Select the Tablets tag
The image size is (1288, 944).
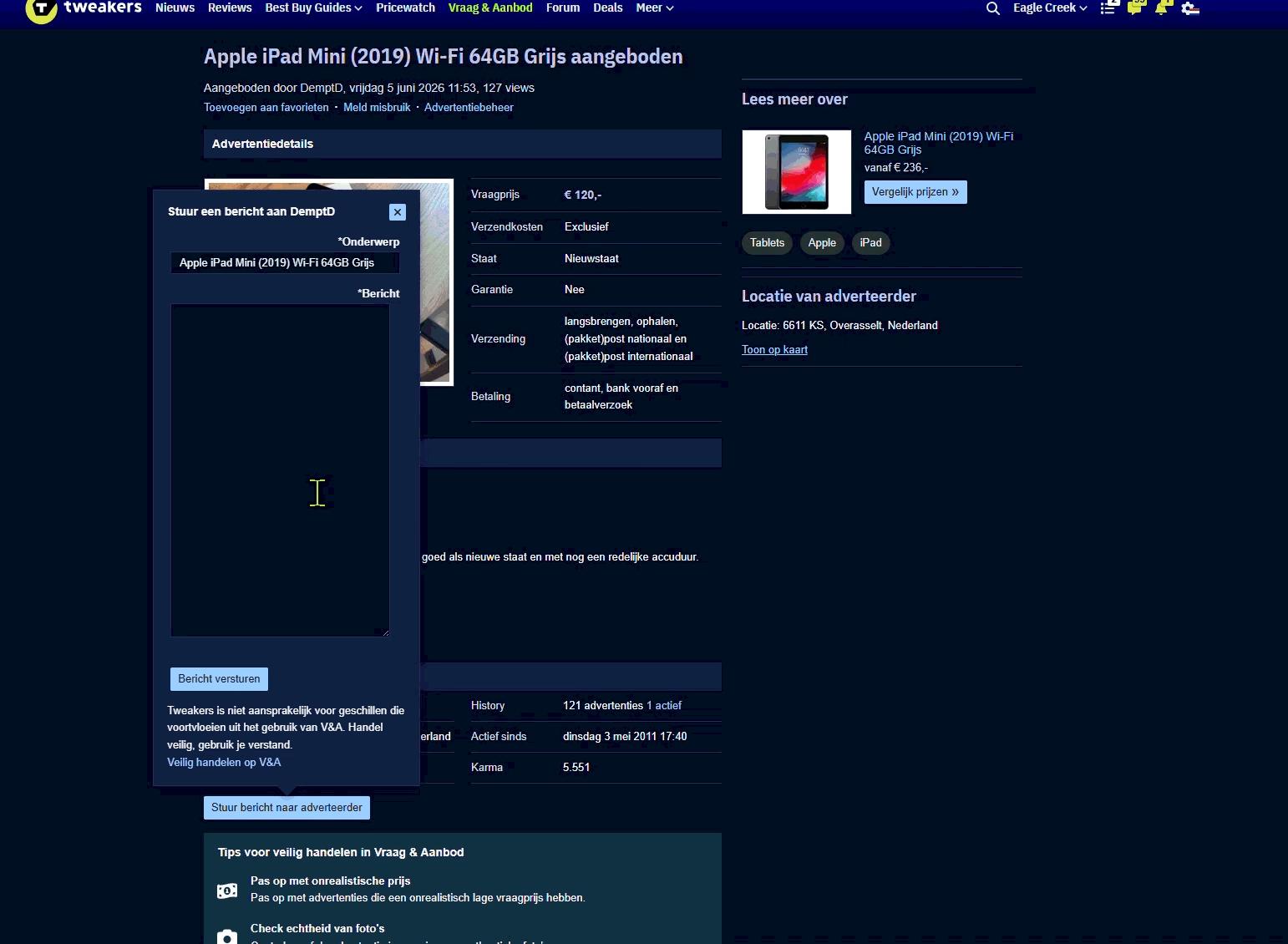point(767,243)
